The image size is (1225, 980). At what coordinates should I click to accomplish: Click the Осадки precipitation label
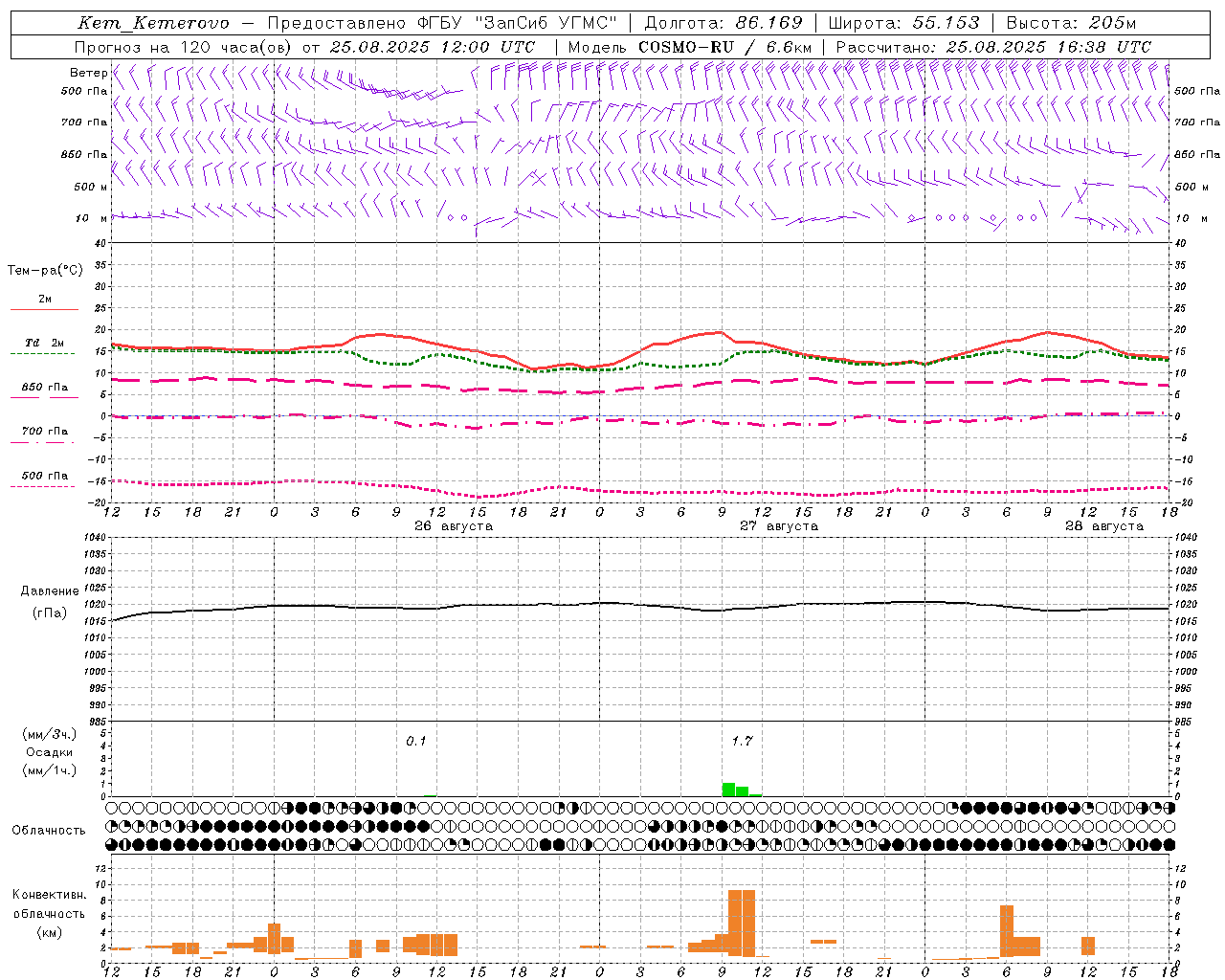point(50,752)
